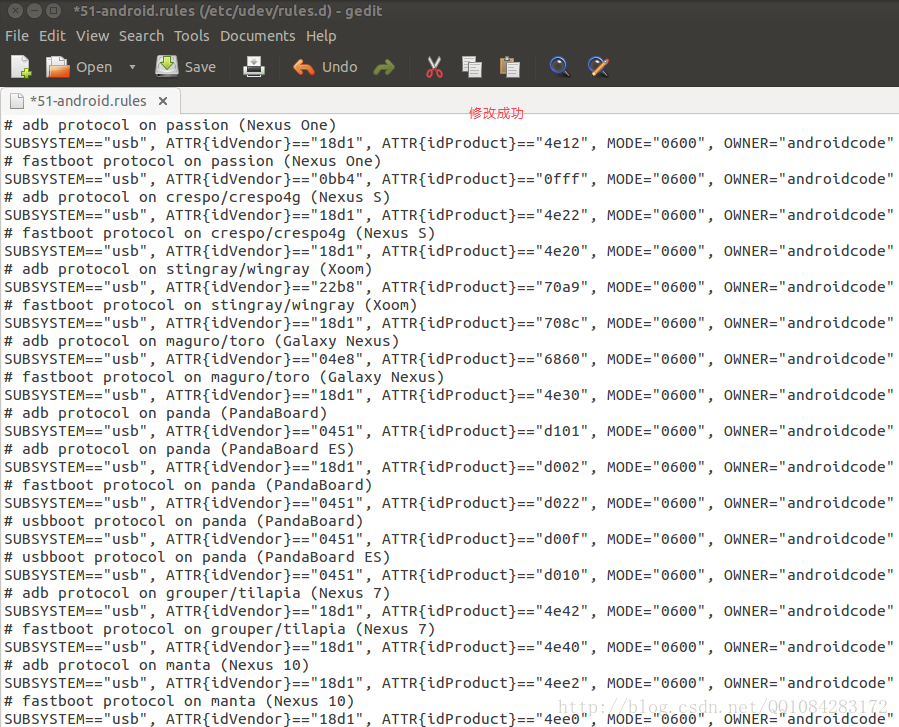This screenshot has height=727, width=899.
Task: Click the comment "adb protocol on passion (Nexus One)"
Action: pyautogui.click(x=179, y=125)
